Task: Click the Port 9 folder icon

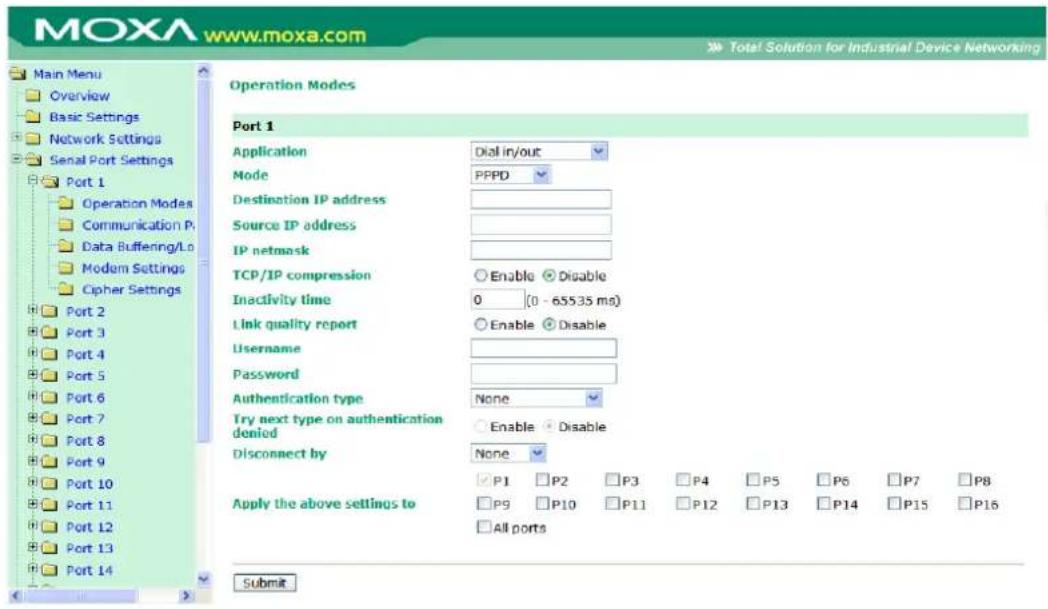Action: tap(50, 462)
